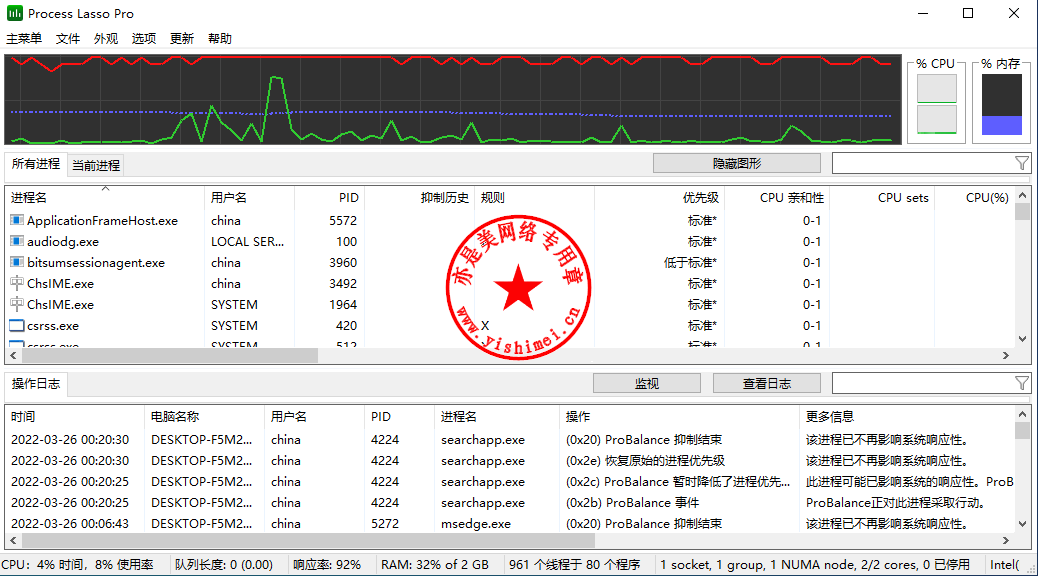Click the % 内存 usage meter
This screenshot has width=1038, height=576.
click(1002, 104)
